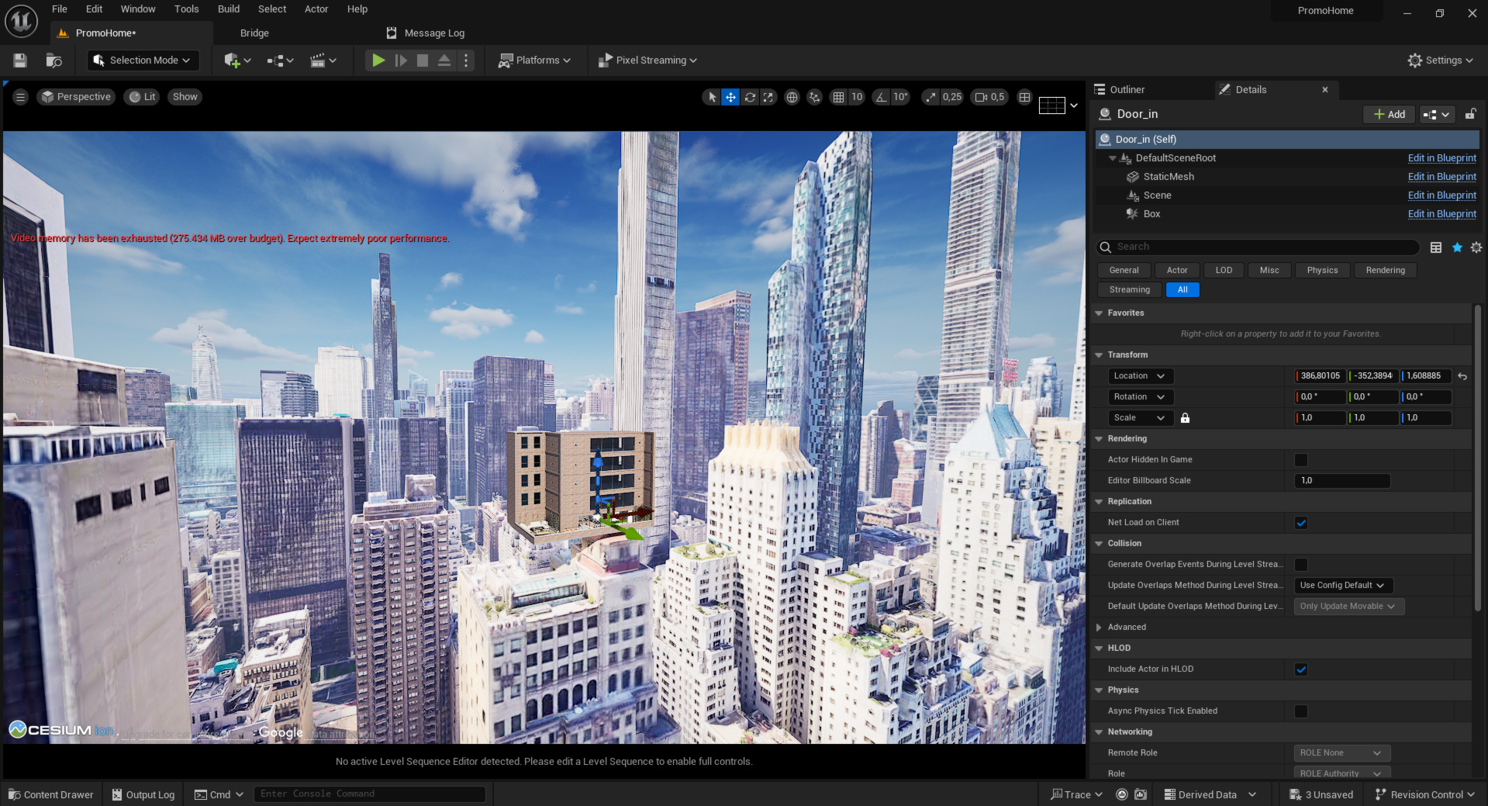
Task: Open Details view settings gear icon
Action: (x=1476, y=247)
